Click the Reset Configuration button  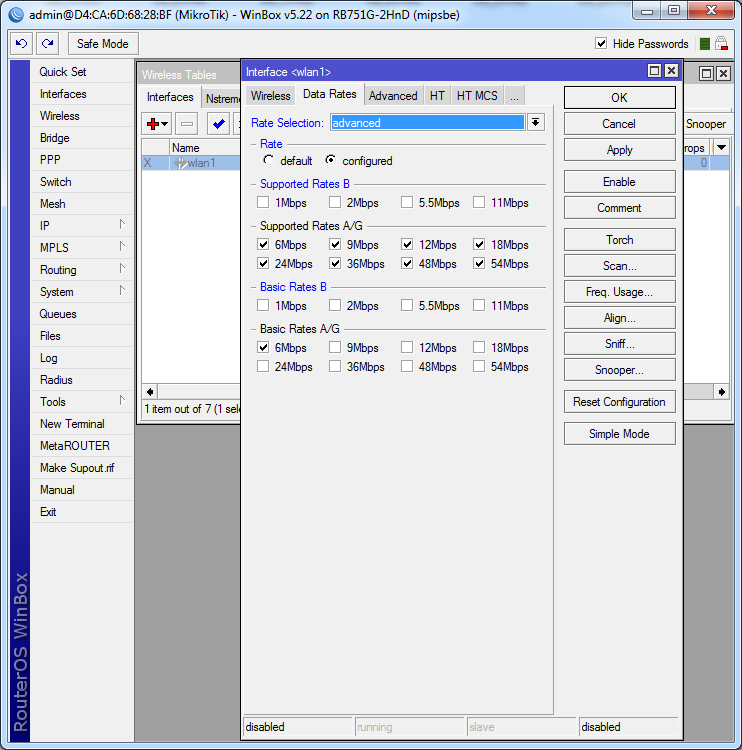point(620,402)
